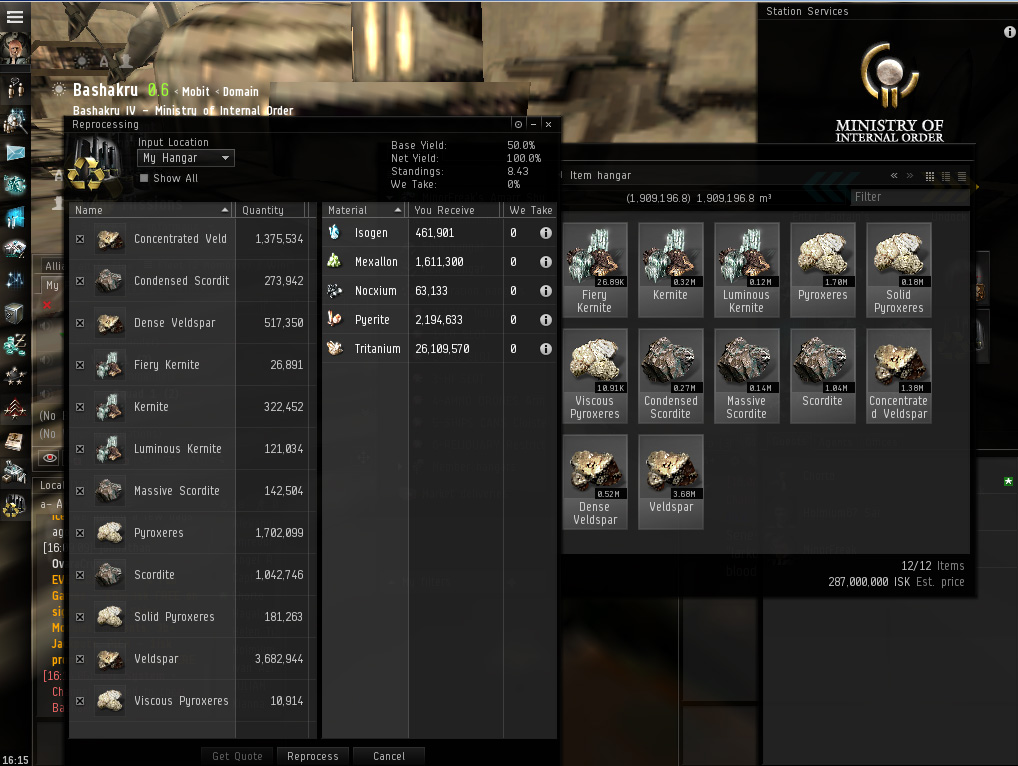Click the sun icon beside Bashakru

(58, 89)
